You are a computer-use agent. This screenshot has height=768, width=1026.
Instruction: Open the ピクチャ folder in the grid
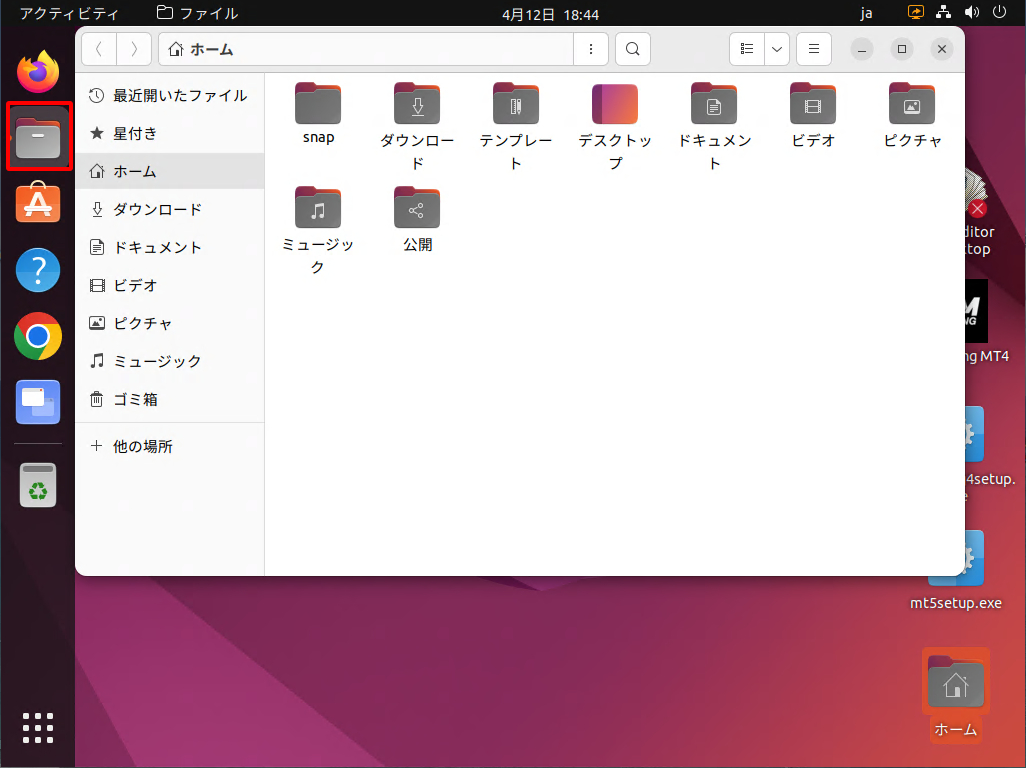coord(912,104)
